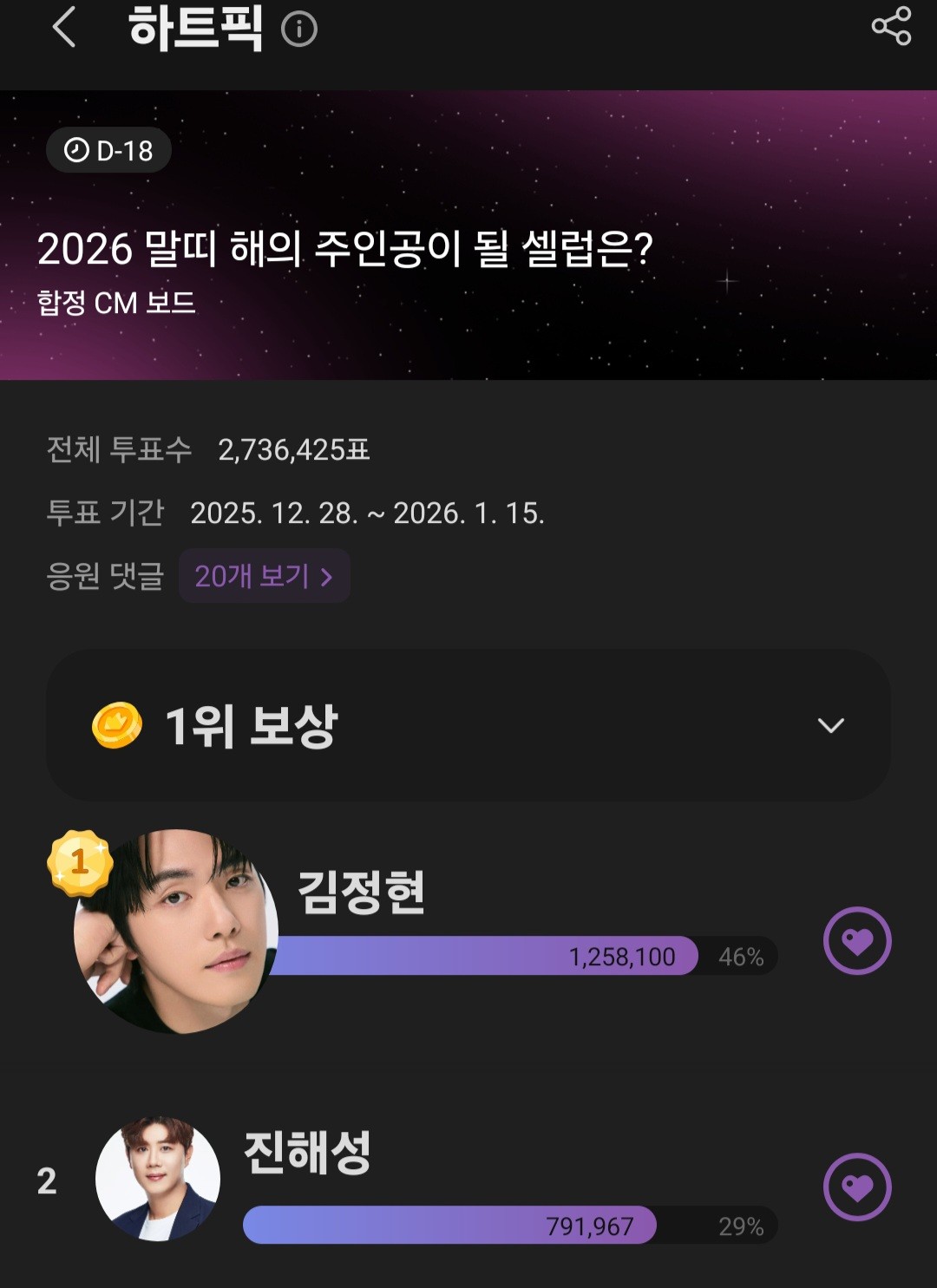937x1288 pixels.
Task: Click 김정현's 1,258,100 vote progress bar
Action: point(486,956)
